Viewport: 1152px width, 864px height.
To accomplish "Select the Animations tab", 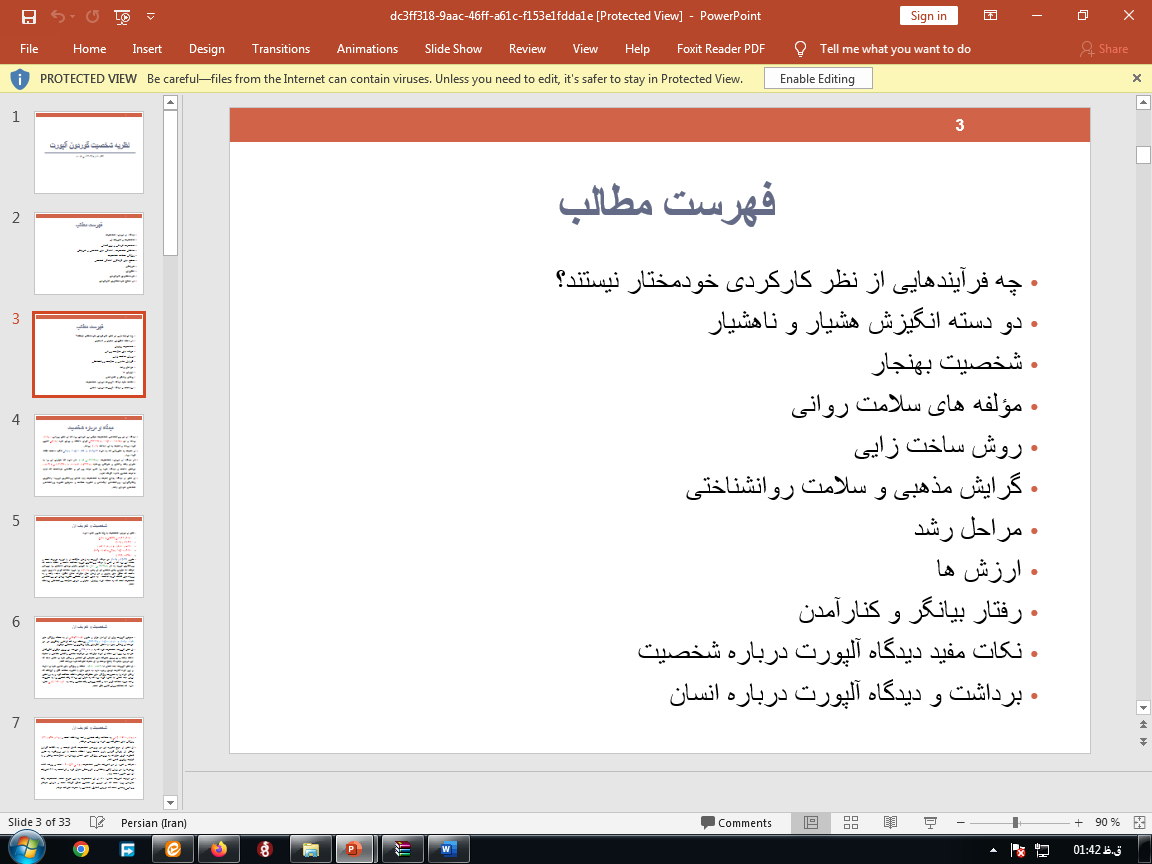I will [367, 48].
